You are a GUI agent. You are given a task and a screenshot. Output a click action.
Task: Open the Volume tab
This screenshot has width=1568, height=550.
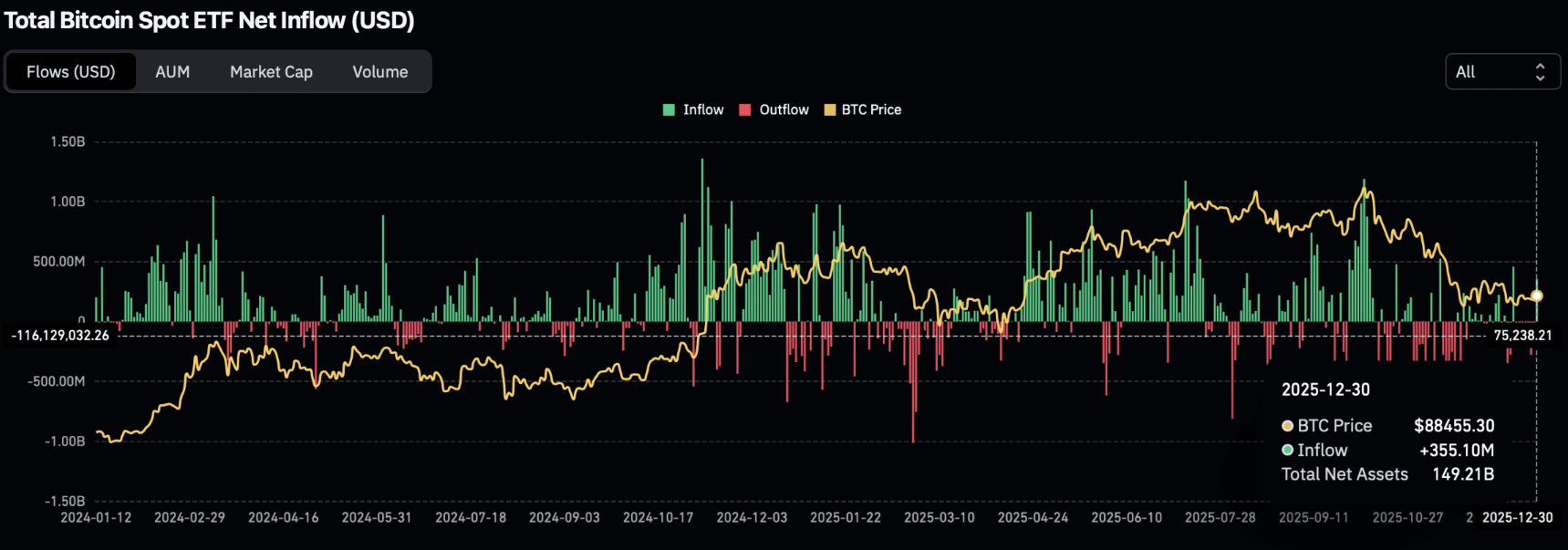(x=379, y=72)
